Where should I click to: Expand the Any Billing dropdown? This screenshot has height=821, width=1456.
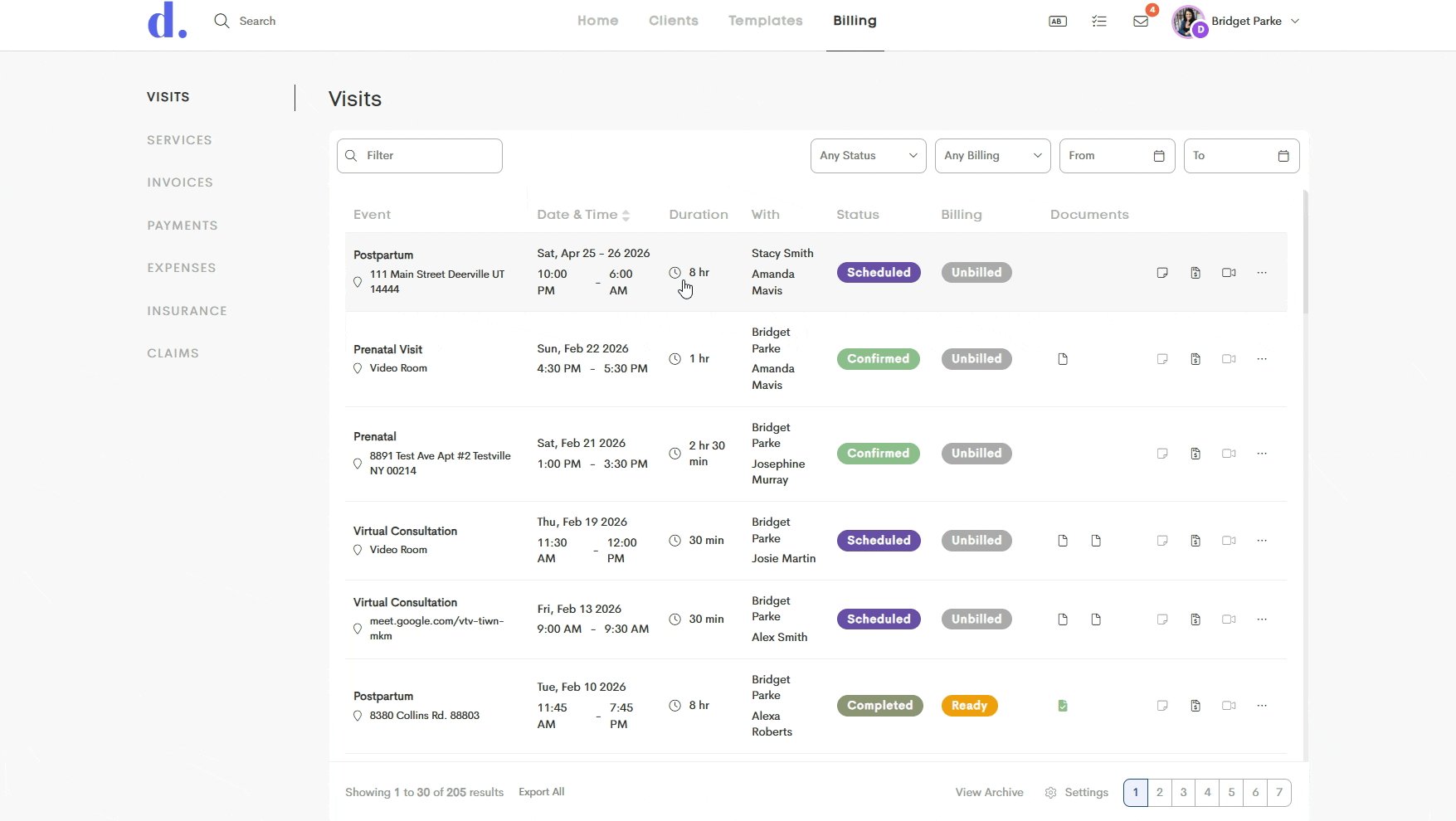(x=992, y=156)
